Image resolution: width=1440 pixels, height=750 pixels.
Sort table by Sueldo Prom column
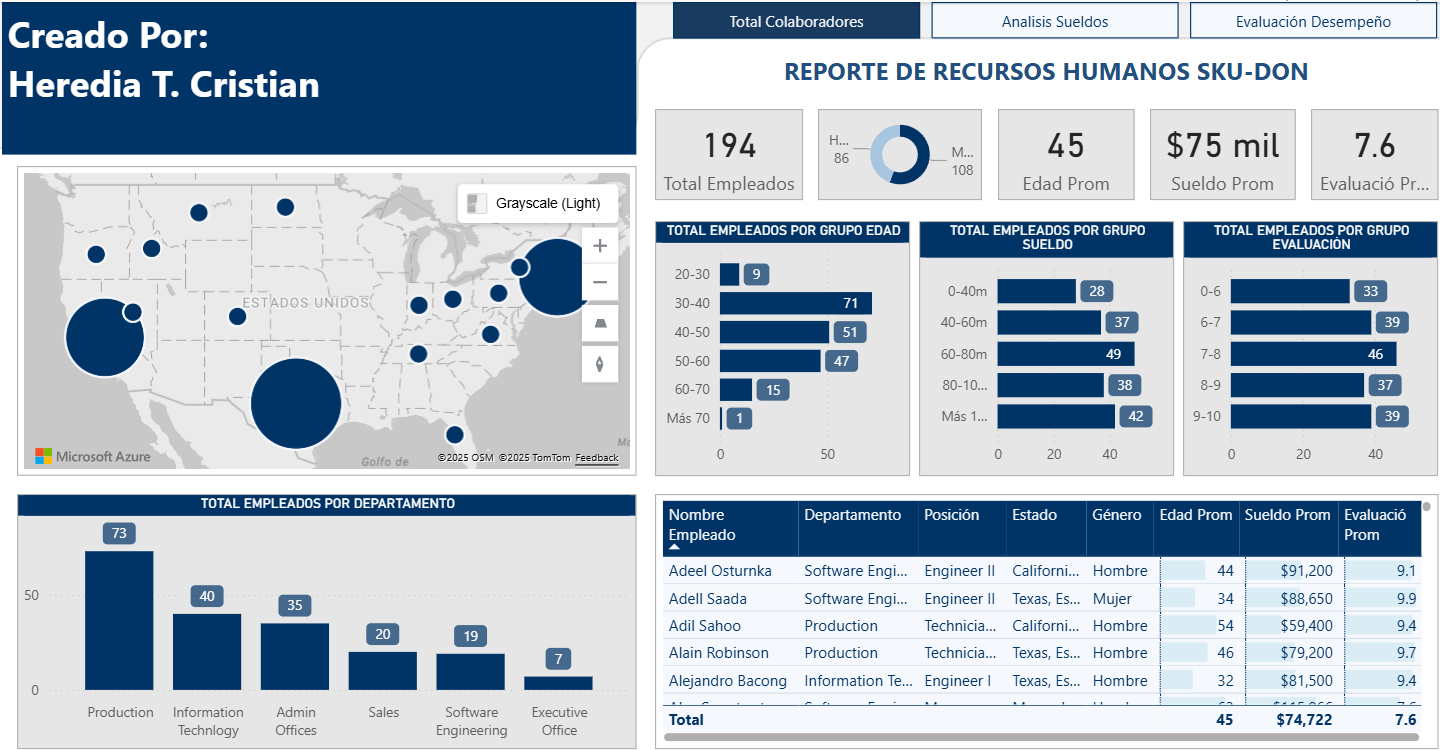coord(1287,515)
